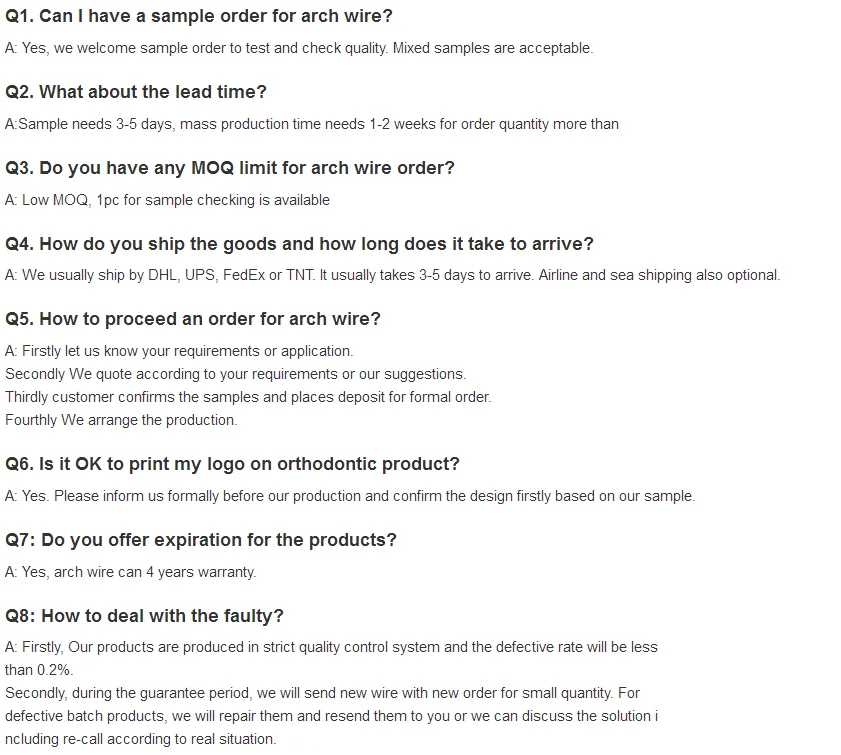The width and height of the screenshot is (841, 755).
Task: Click the Low MOQ answer line
Action: click(167, 200)
